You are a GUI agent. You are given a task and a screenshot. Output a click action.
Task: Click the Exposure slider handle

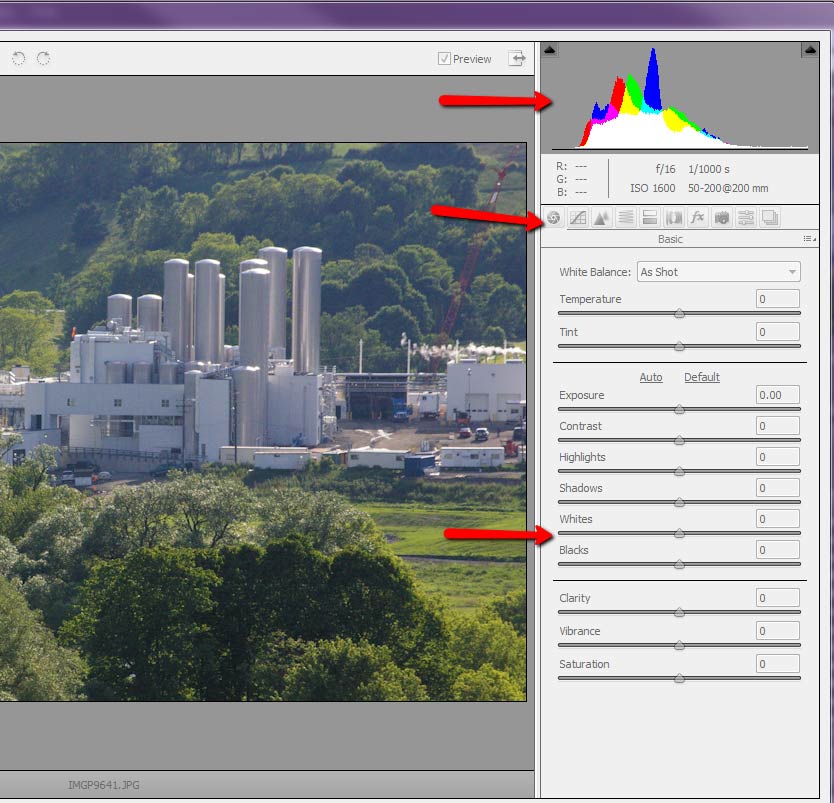click(680, 409)
